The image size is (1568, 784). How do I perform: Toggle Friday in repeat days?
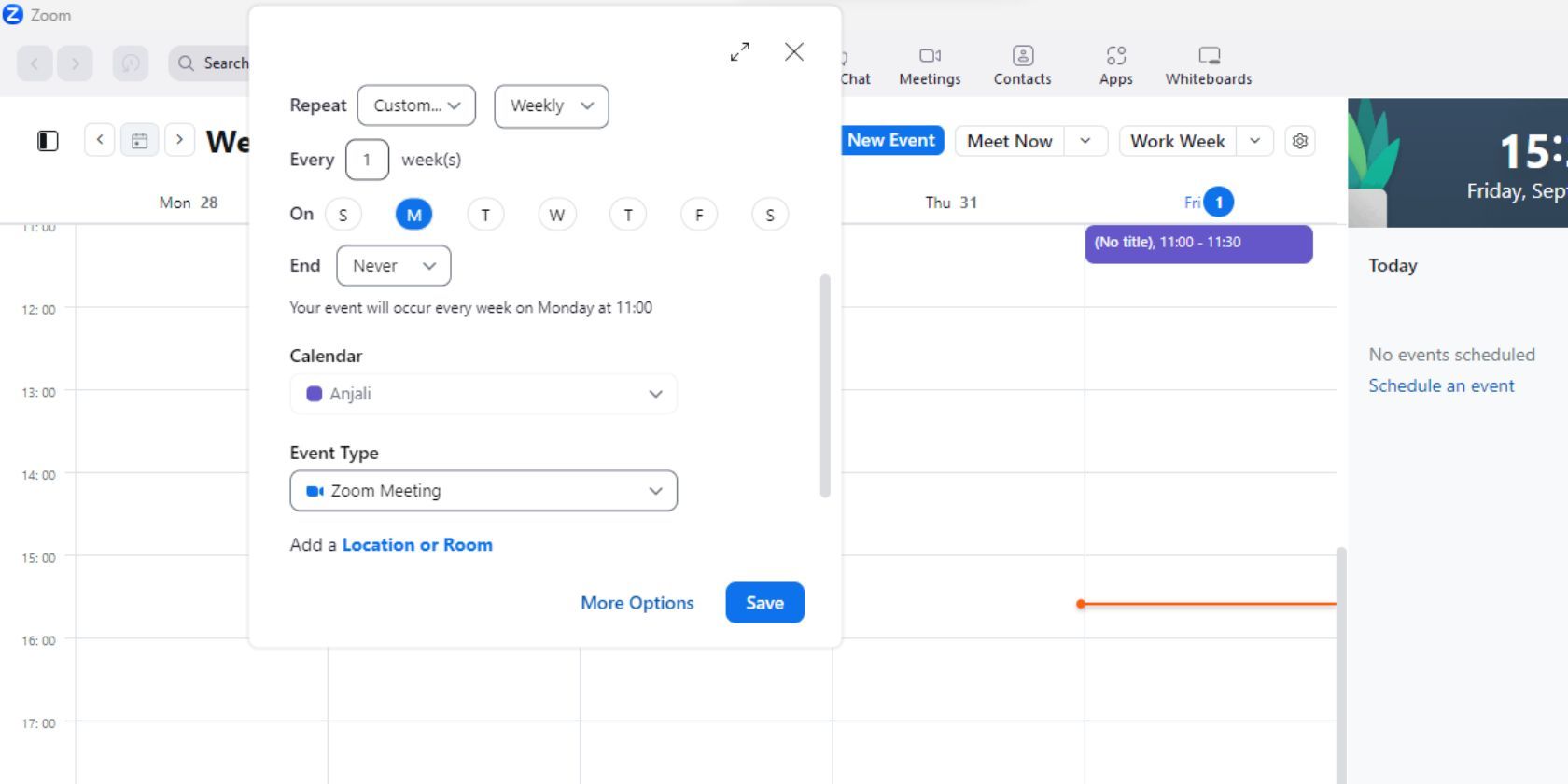pyautogui.click(x=699, y=215)
